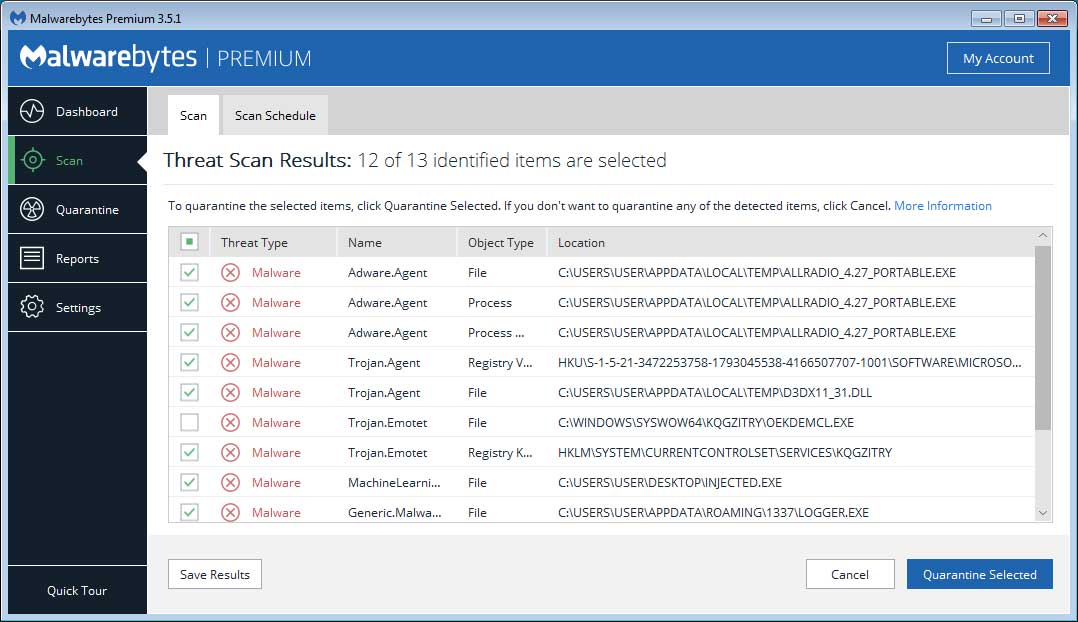Click the scrollbar up arrow above the results
This screenshot has width=1078, height=622.
point(1043,234)
